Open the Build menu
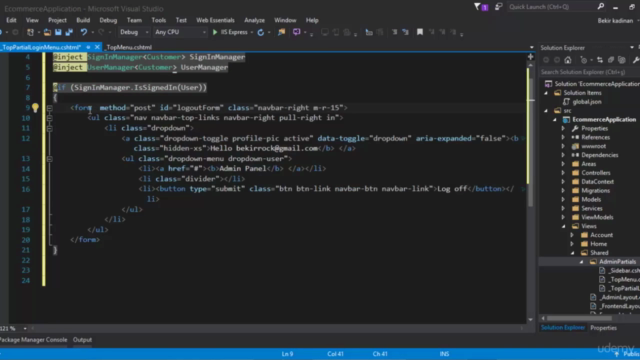 coord(83,20)
